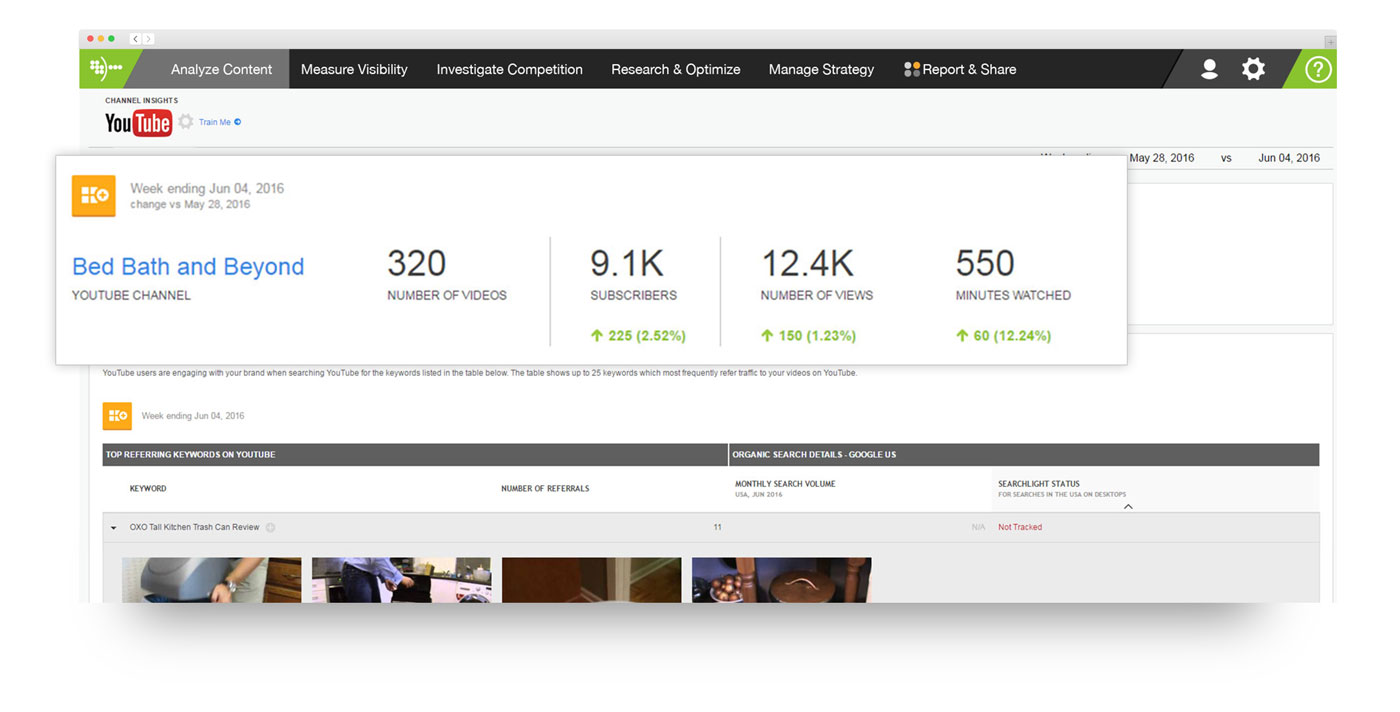Collapse the OXO Tall Kitchen Trash Can row
1400x712 pixels.
[113, 528]
